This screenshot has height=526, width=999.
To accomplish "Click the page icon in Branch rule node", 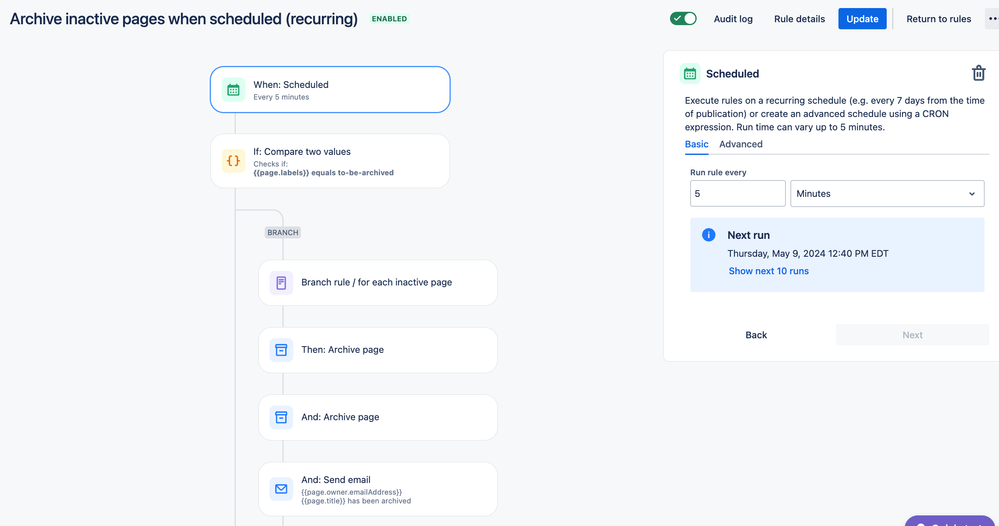I will (x=281, y=283).
